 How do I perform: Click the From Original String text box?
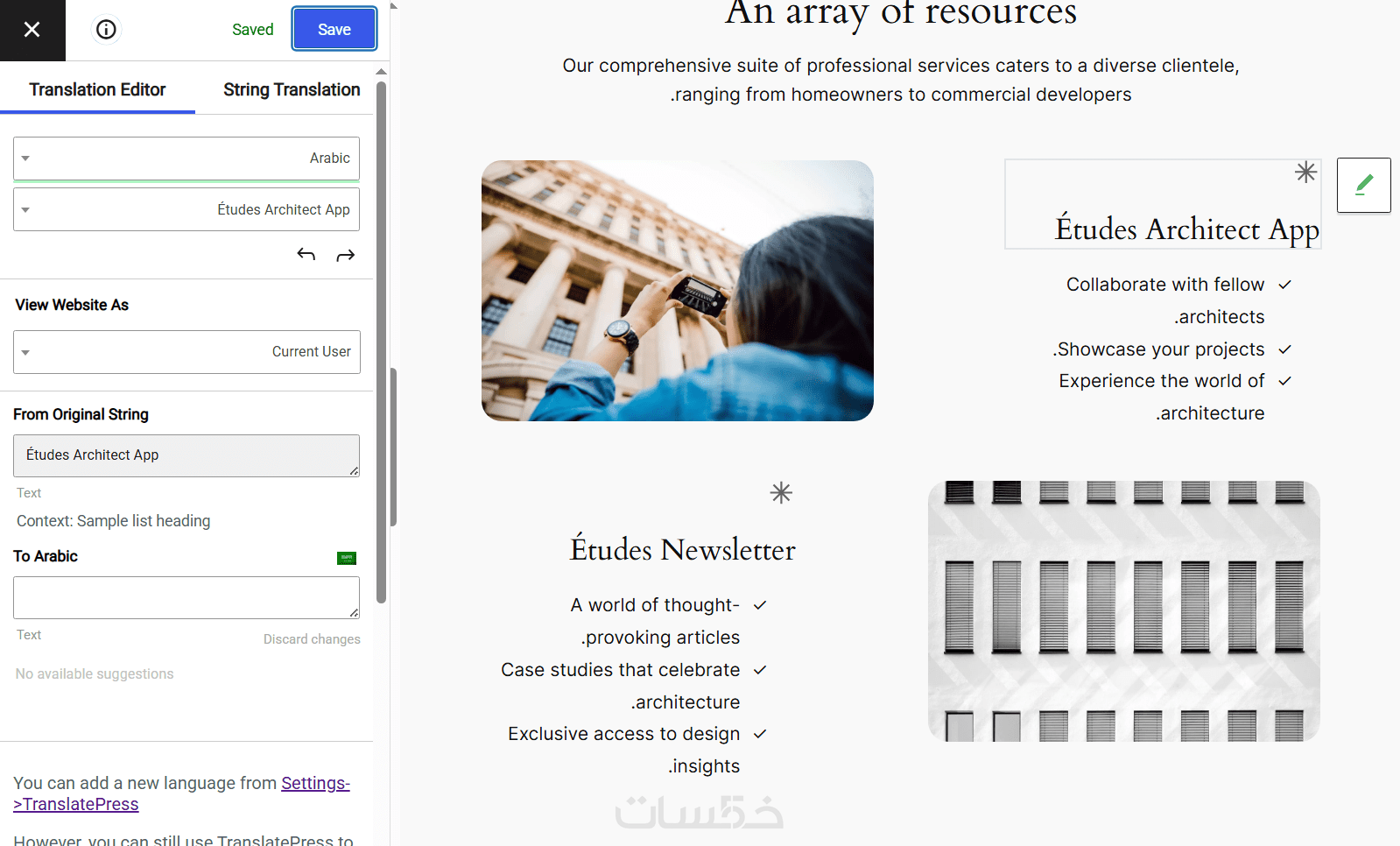pyautogui.click(x=186, y=455)
